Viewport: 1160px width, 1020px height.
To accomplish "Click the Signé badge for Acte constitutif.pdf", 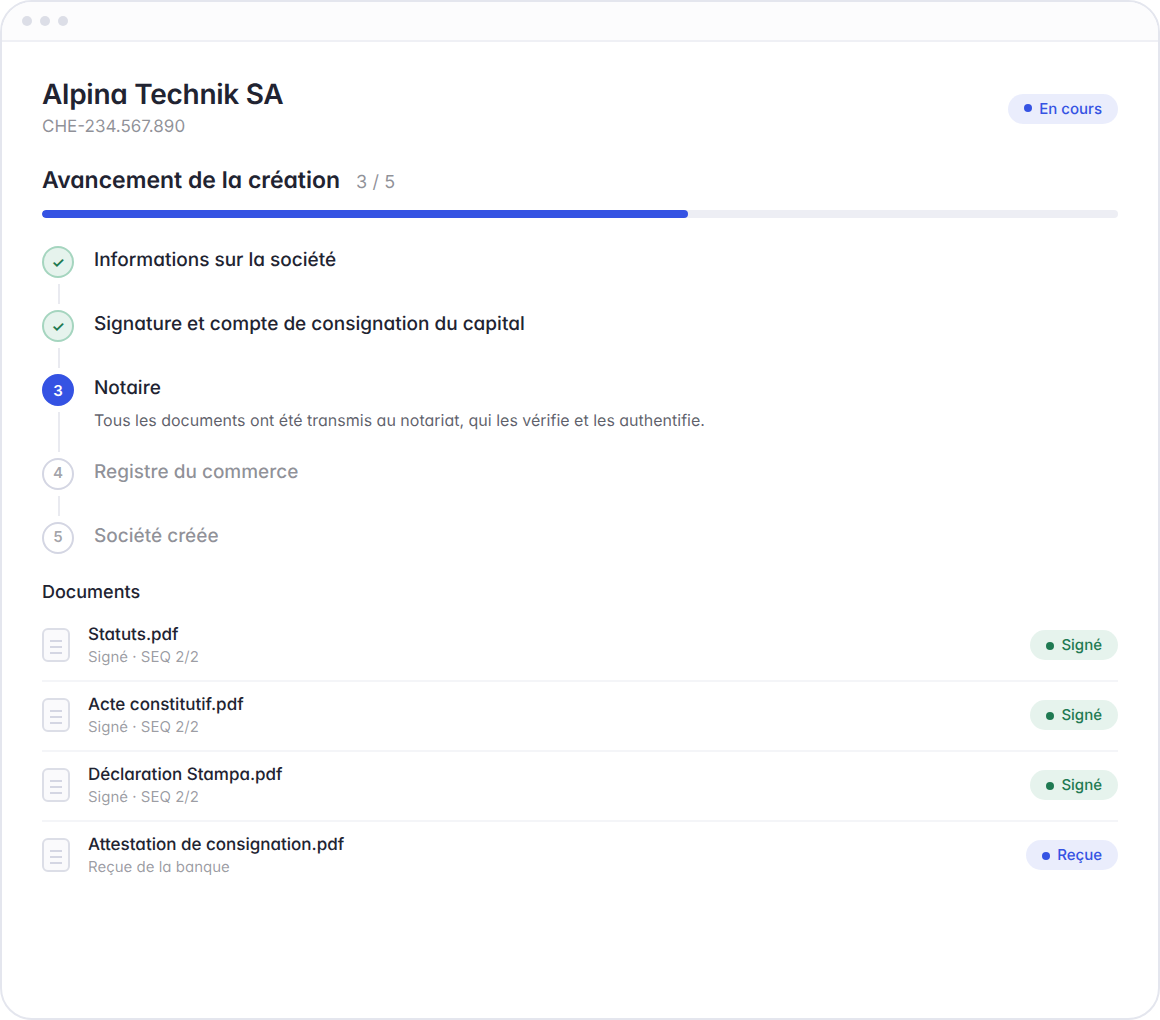I will pyautogui.click(x=1073, y=715).
